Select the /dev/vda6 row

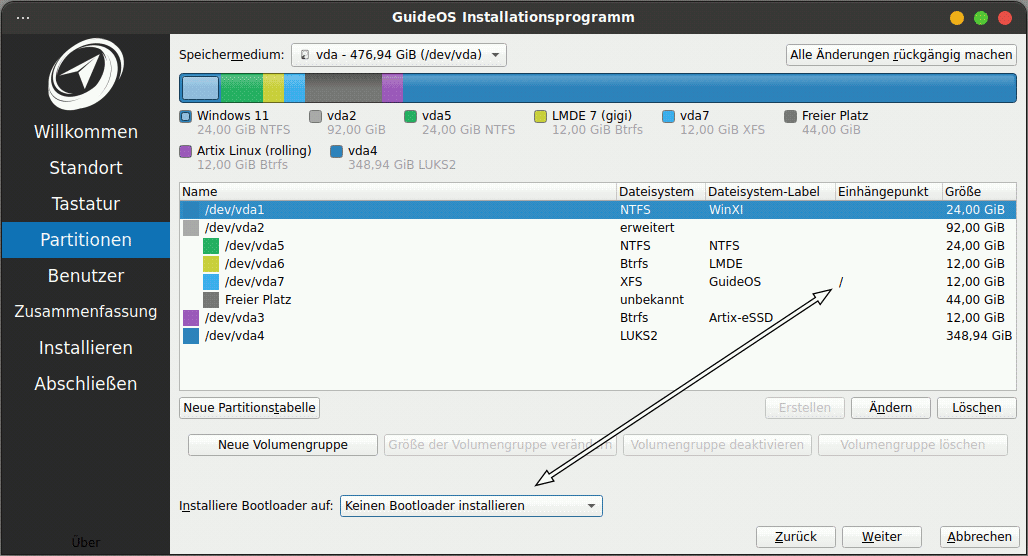pos(598,264)
